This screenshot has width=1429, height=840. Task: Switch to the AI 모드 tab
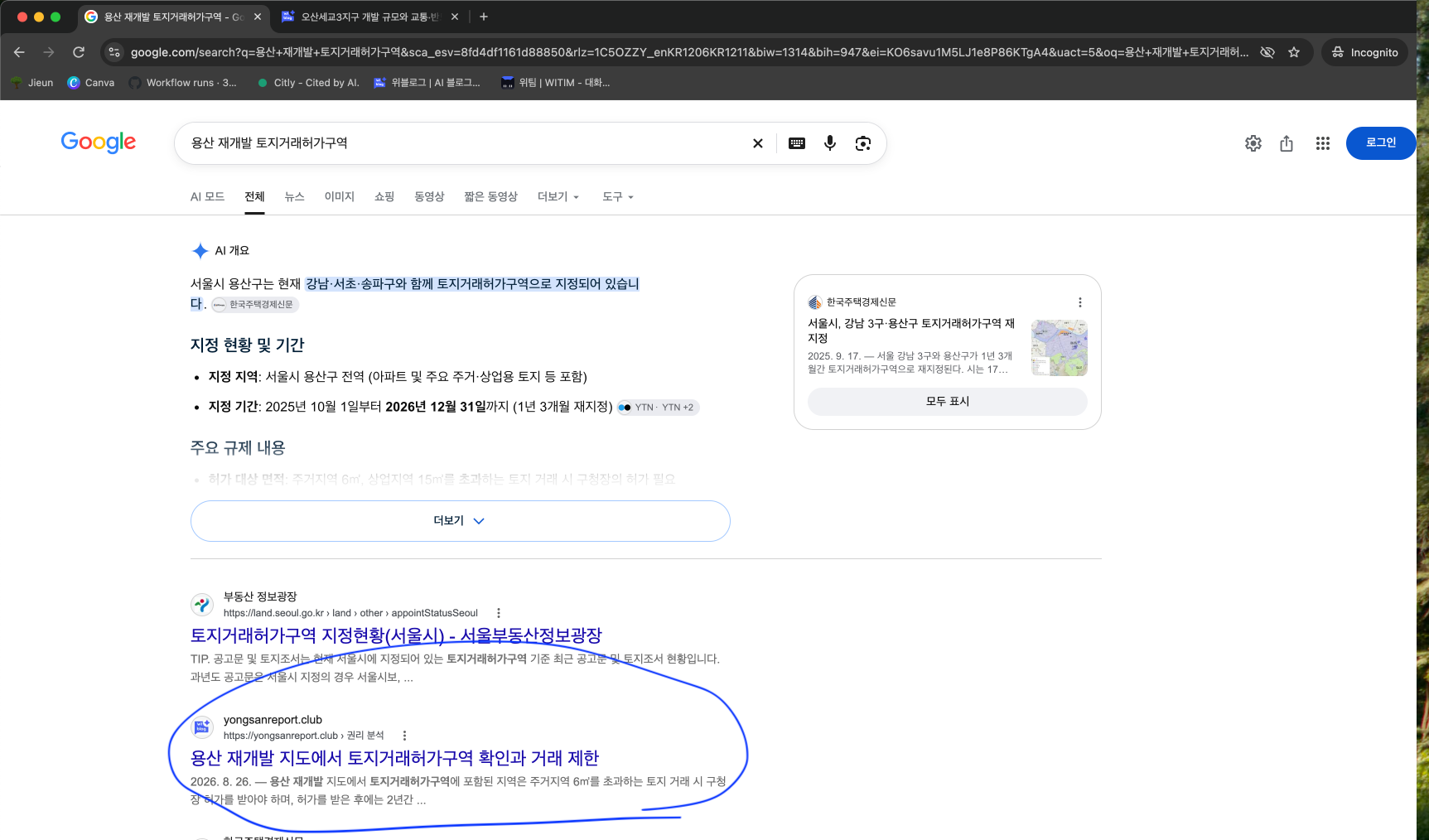click(x=207, y=196)
